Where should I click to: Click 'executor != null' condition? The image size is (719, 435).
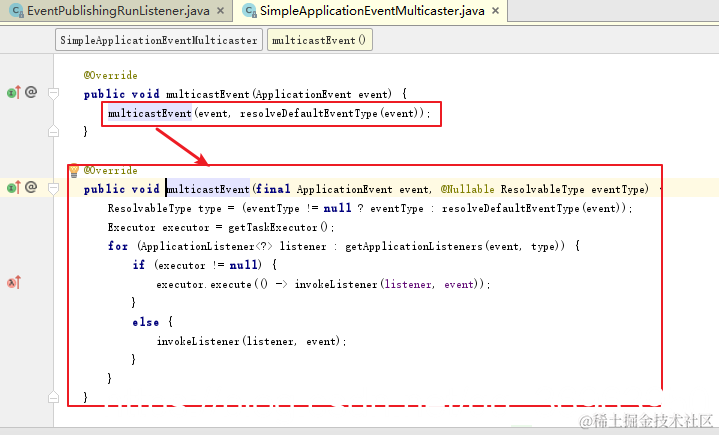click(x=208, y=265)
